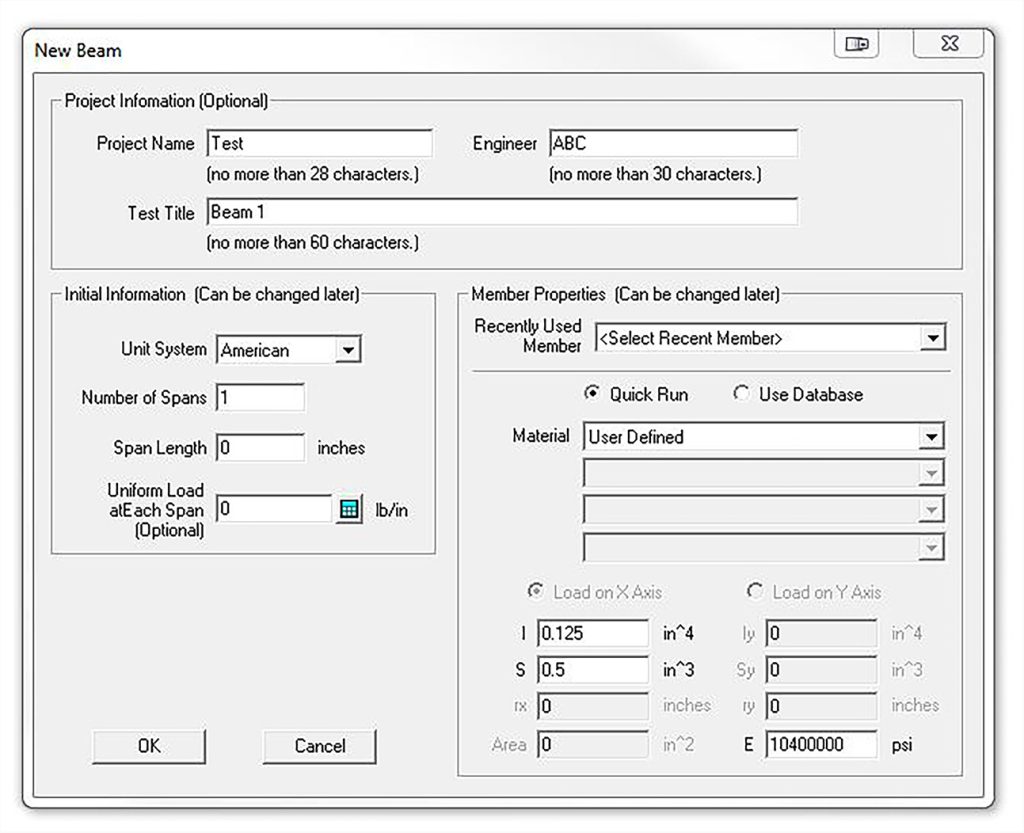Open the Recently Used Member dropdown

pyautogui.click(x=932, y=338)
